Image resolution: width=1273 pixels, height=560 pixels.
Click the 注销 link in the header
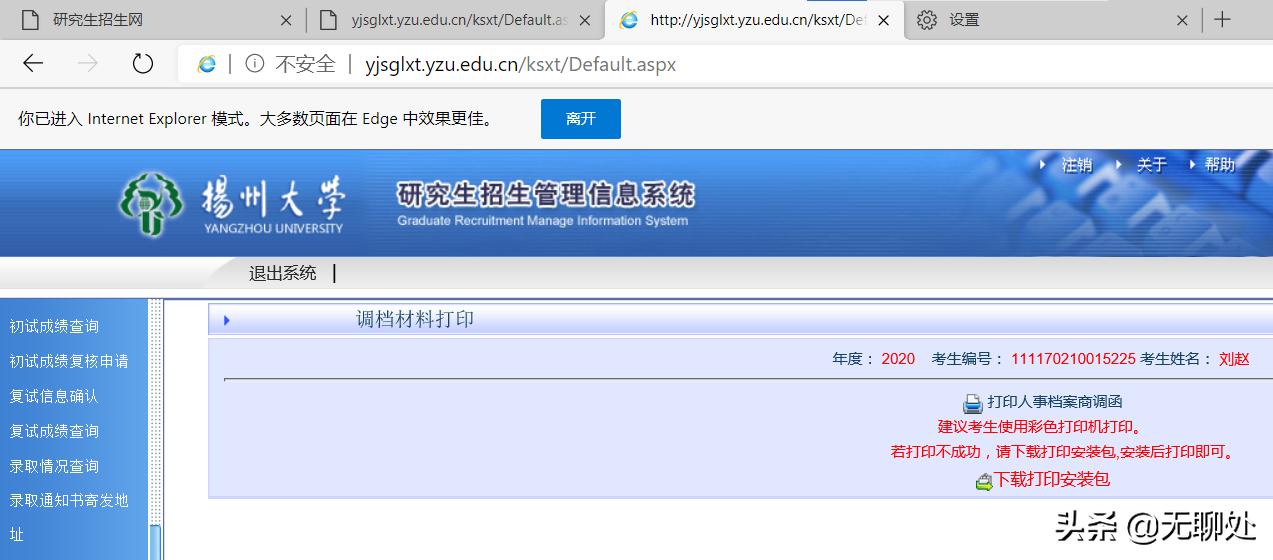(x=1076, y=165)
